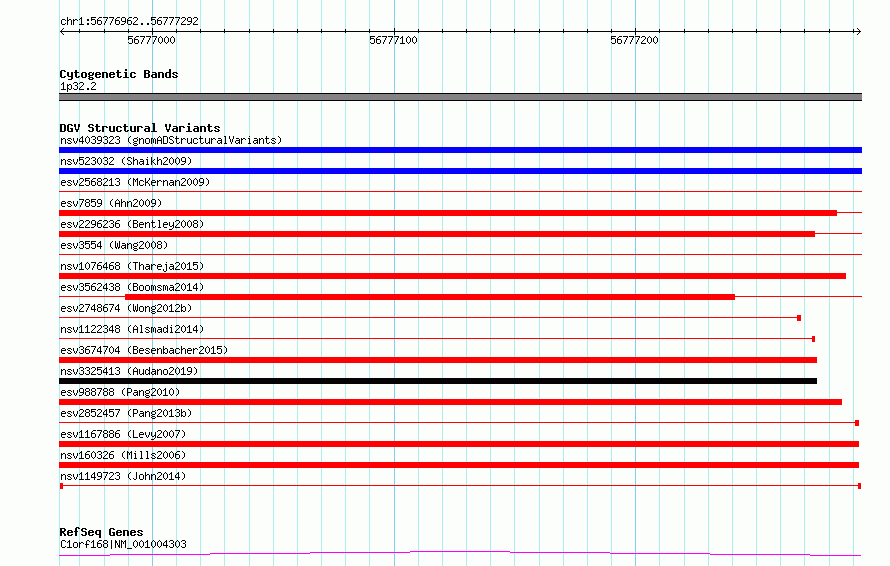Open the RefSeq Genes track title
Screen dimensions: 890x566
[x=101, y=532]
